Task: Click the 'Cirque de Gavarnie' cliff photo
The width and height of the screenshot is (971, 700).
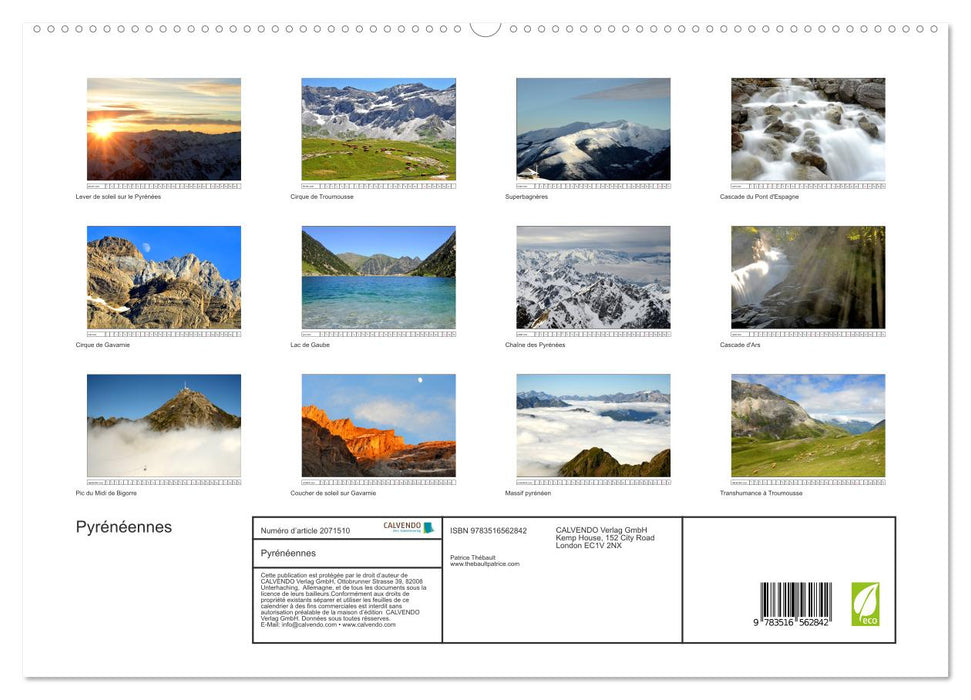Action: 163,278
